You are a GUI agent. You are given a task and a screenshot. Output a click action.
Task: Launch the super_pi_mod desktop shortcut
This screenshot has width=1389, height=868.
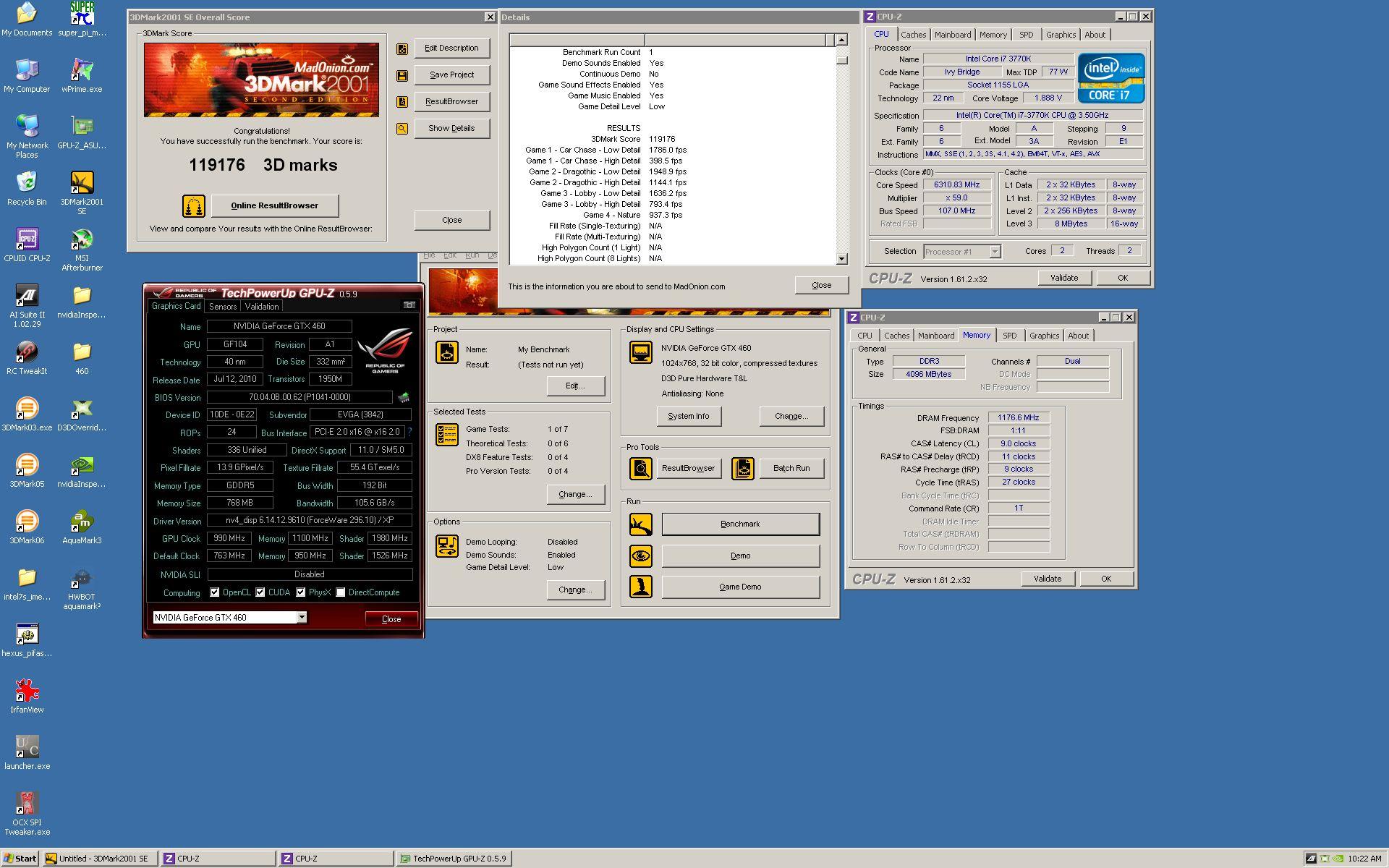(82, 19)
